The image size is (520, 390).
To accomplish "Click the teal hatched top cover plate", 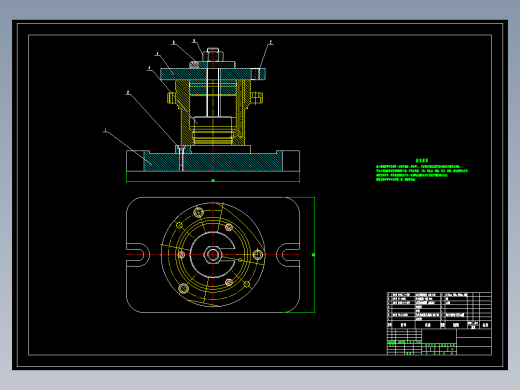I will coord(213,74).
